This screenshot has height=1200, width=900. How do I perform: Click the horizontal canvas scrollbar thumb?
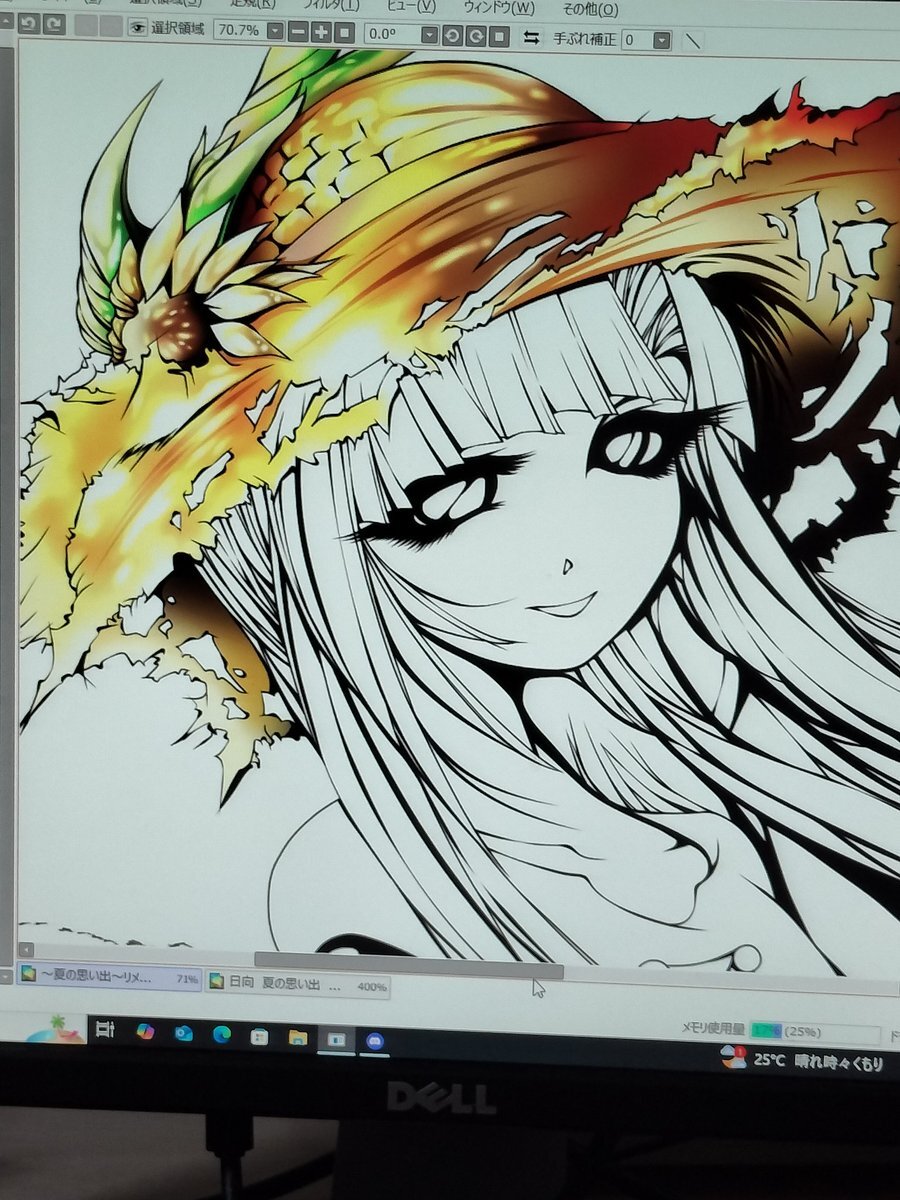tap(409, 965)
